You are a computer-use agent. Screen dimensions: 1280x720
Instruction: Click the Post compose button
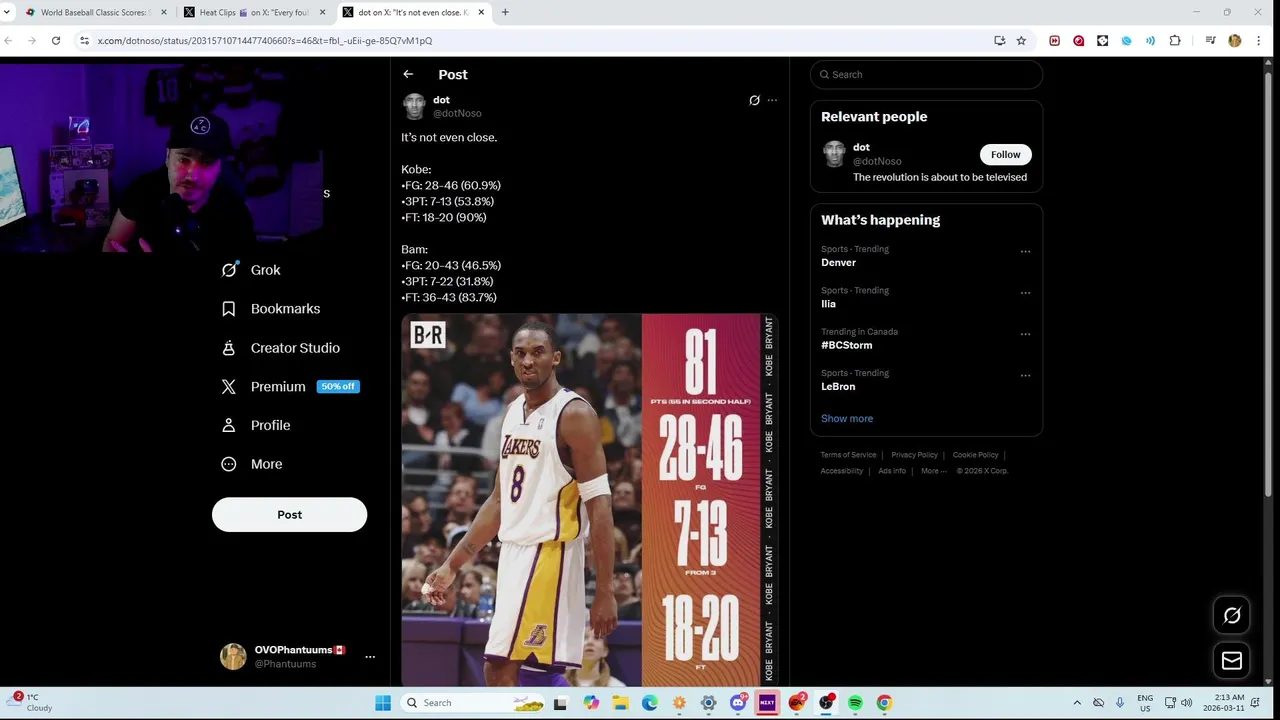pos(289,515)
